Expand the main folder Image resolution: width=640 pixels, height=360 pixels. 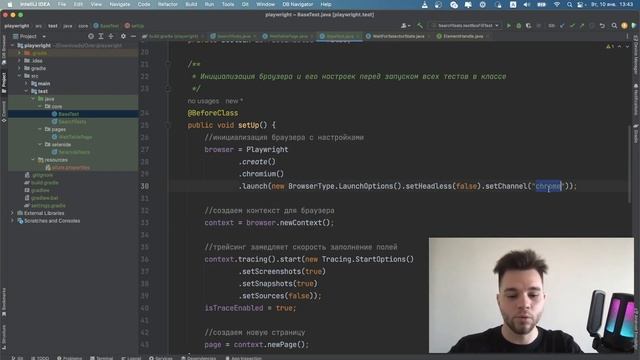26,83
